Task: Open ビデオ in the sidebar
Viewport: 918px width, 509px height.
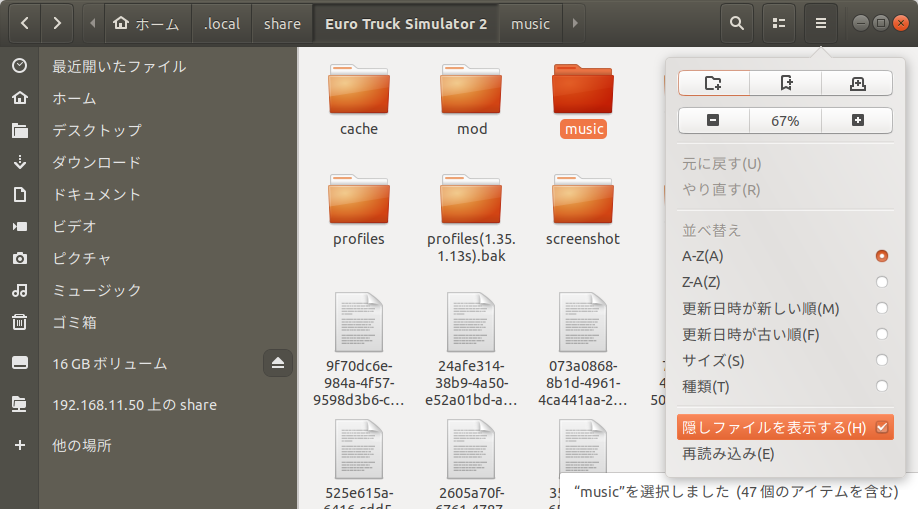Action: [x=149, y=226]
